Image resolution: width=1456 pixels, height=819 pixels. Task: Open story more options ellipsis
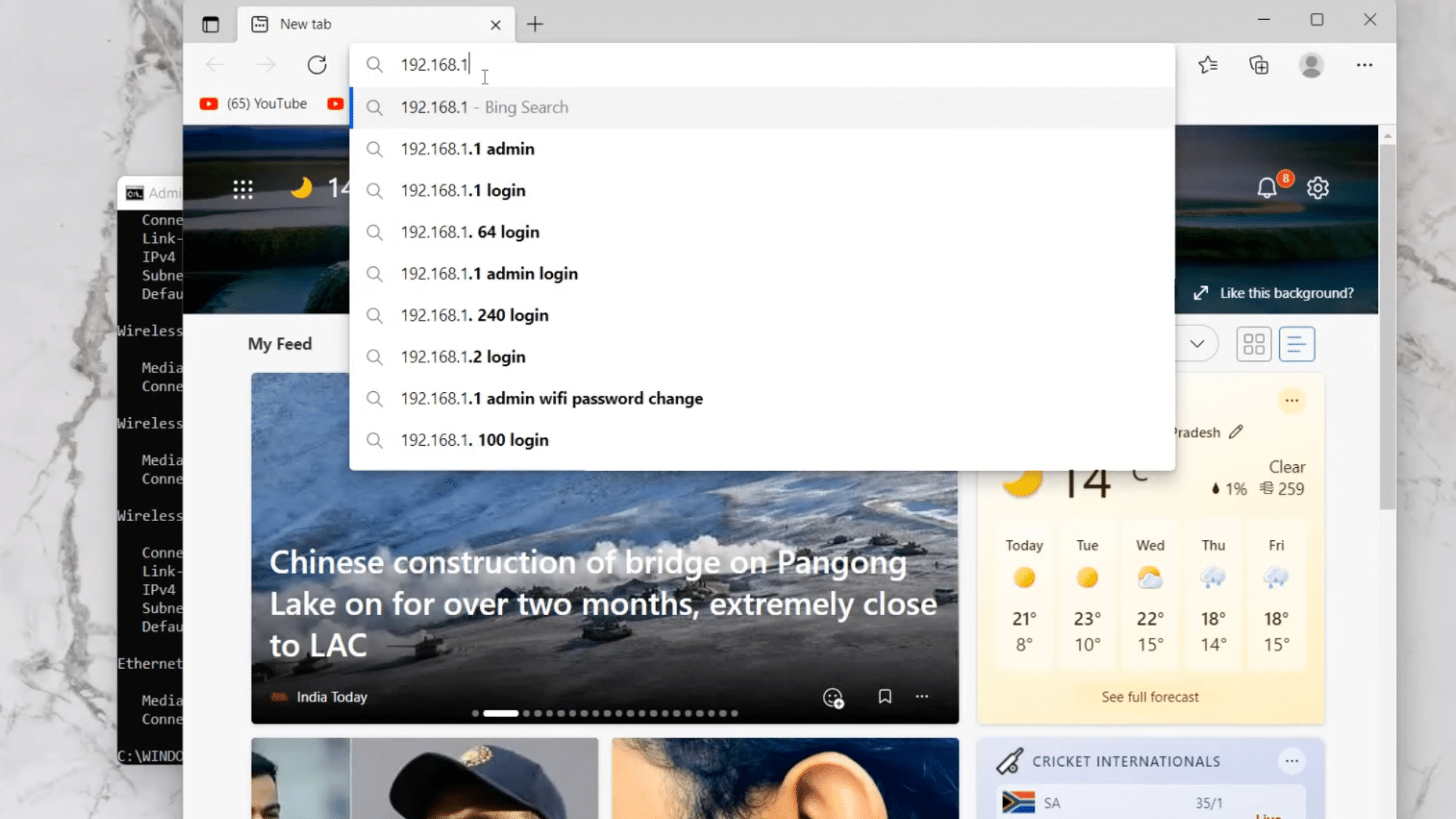pyautogui.click(x=921, y=696)
